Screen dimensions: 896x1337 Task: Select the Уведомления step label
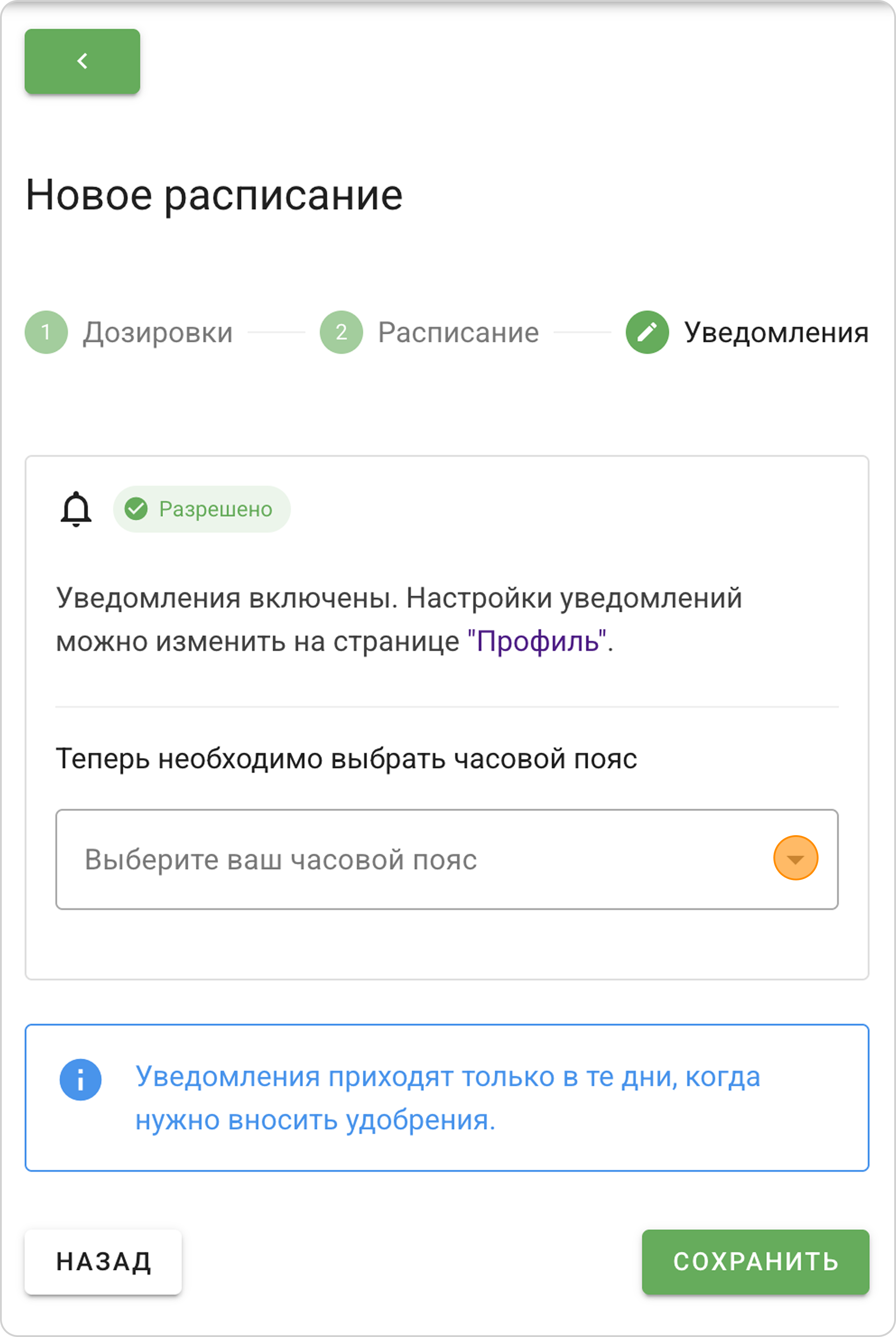[x=776, y=332]
